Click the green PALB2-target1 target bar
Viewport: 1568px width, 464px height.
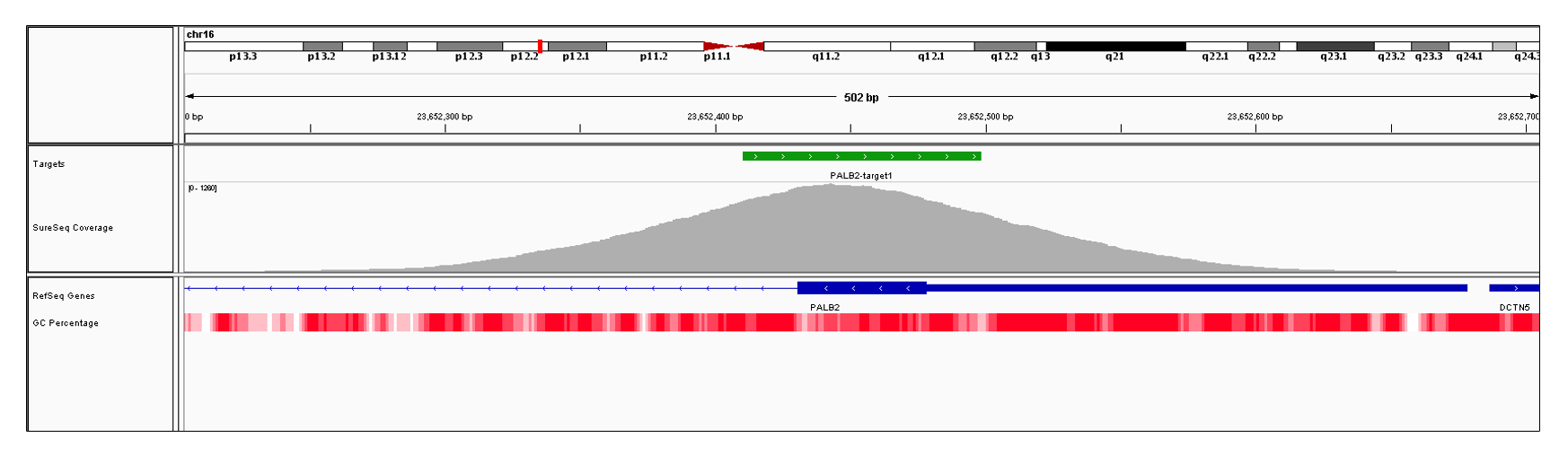click(x=861, y=156)
